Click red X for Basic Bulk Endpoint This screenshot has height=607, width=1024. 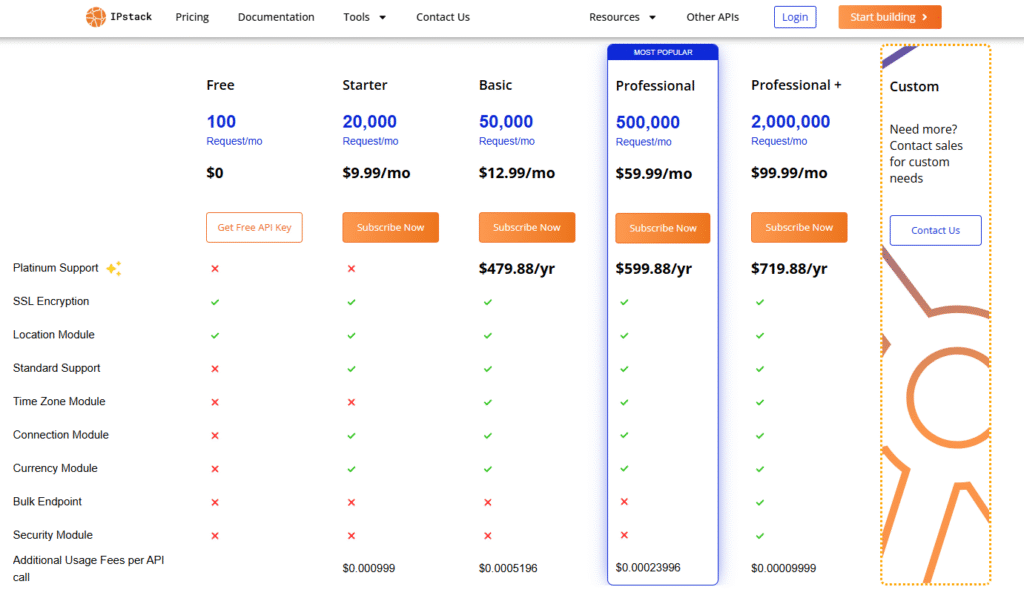pyautogui.click(x=488, y=502)
